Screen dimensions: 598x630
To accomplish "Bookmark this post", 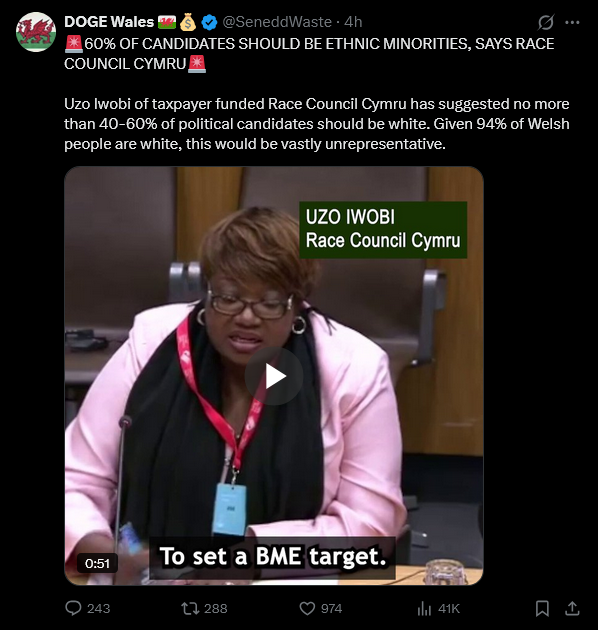I will coord(542,608).
